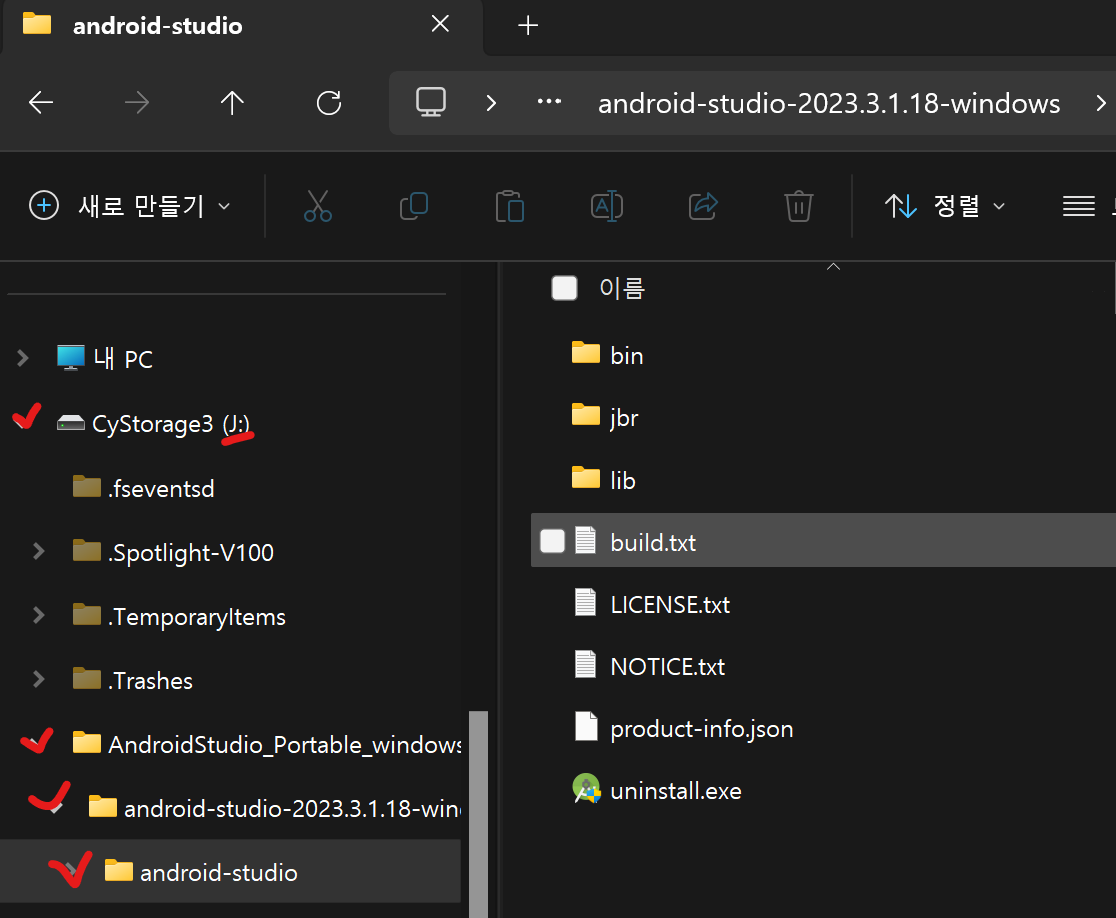Expand the .Trashes folder node
1116x918 pixels.
tap(38, 679)
